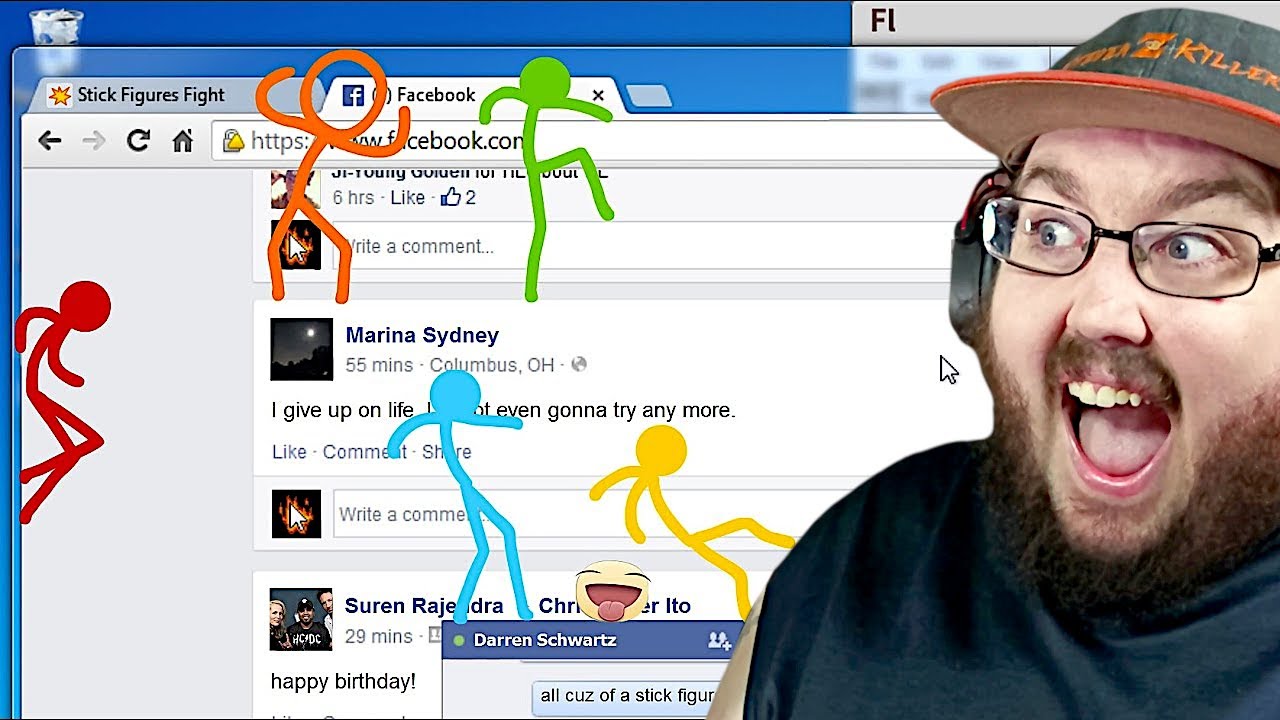Click the Facebook favicon on the tab

click(353, 95)
